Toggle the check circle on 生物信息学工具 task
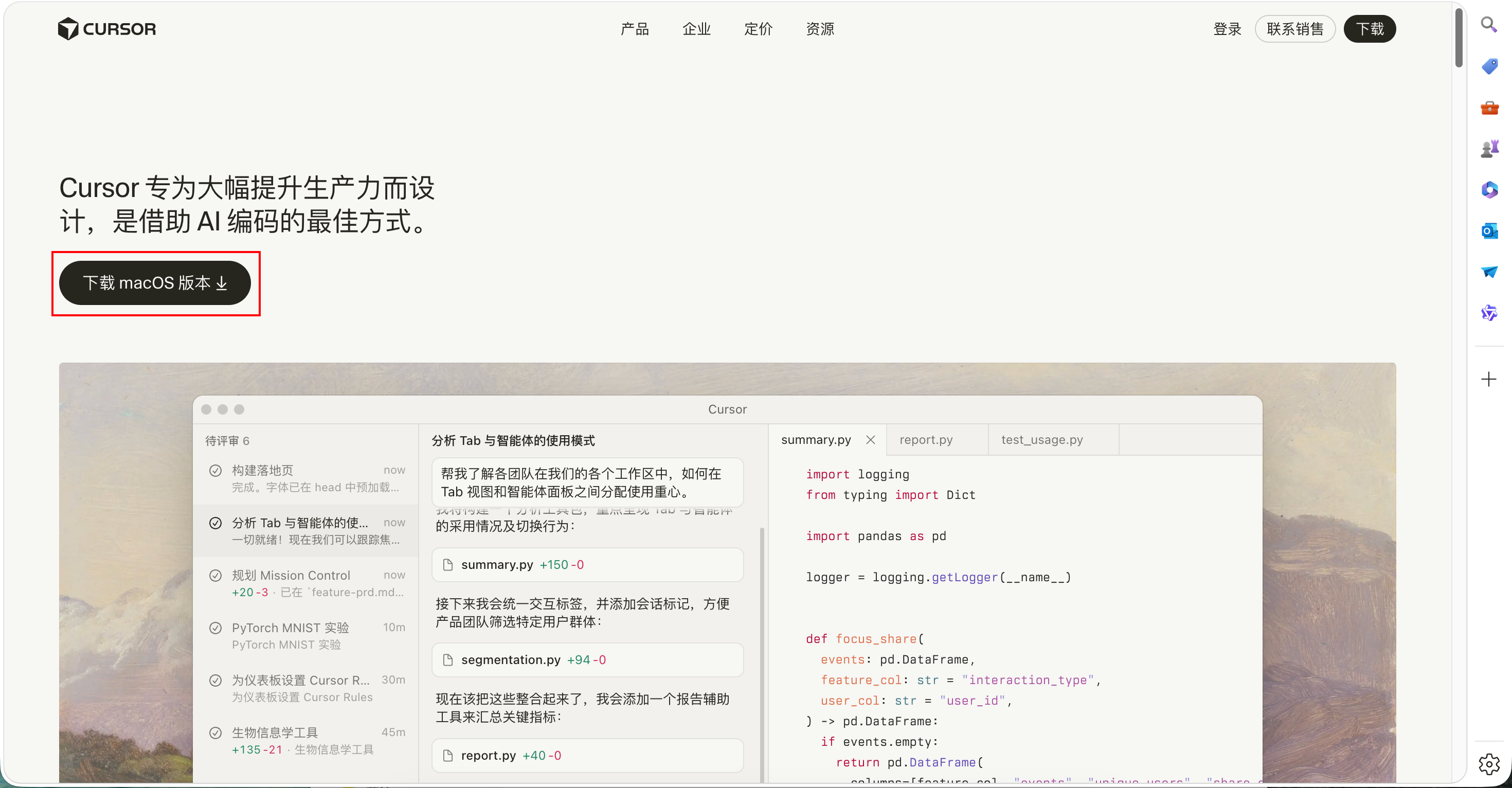 click(x=215, y=731)
